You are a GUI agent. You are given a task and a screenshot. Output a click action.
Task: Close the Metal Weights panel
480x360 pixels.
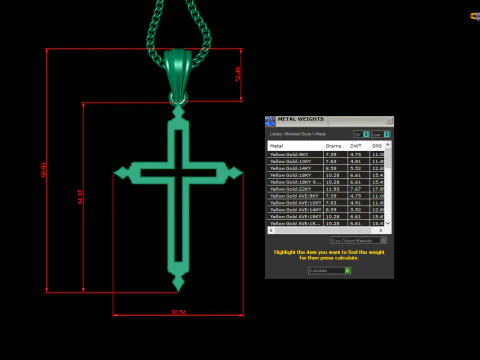(x=389, y=121)
